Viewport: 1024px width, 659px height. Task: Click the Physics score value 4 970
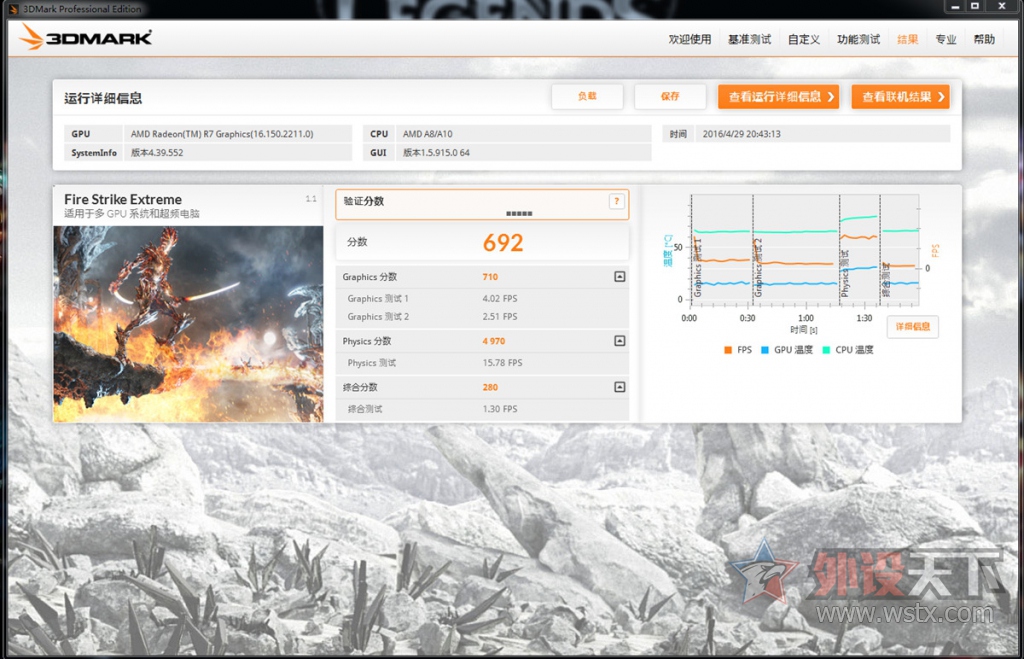point(494,341)
